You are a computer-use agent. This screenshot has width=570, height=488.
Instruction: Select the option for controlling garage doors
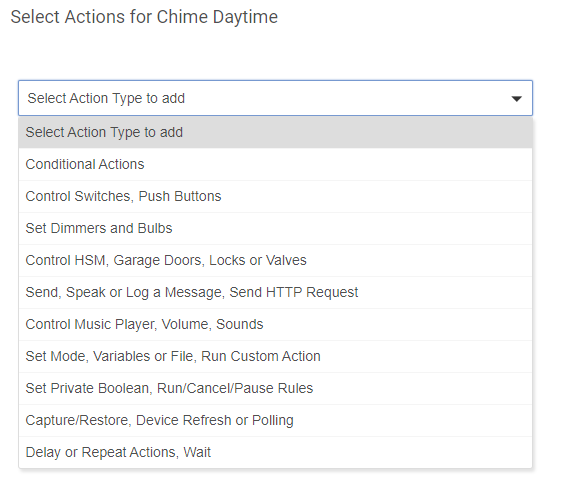275,260
